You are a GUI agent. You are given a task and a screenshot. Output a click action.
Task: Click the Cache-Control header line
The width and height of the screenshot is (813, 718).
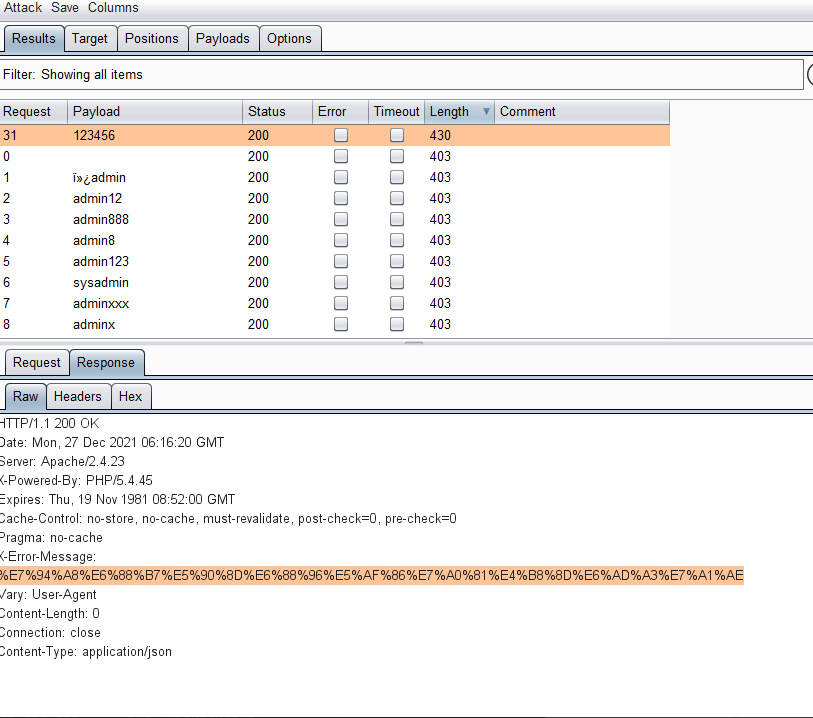[228, 518]
